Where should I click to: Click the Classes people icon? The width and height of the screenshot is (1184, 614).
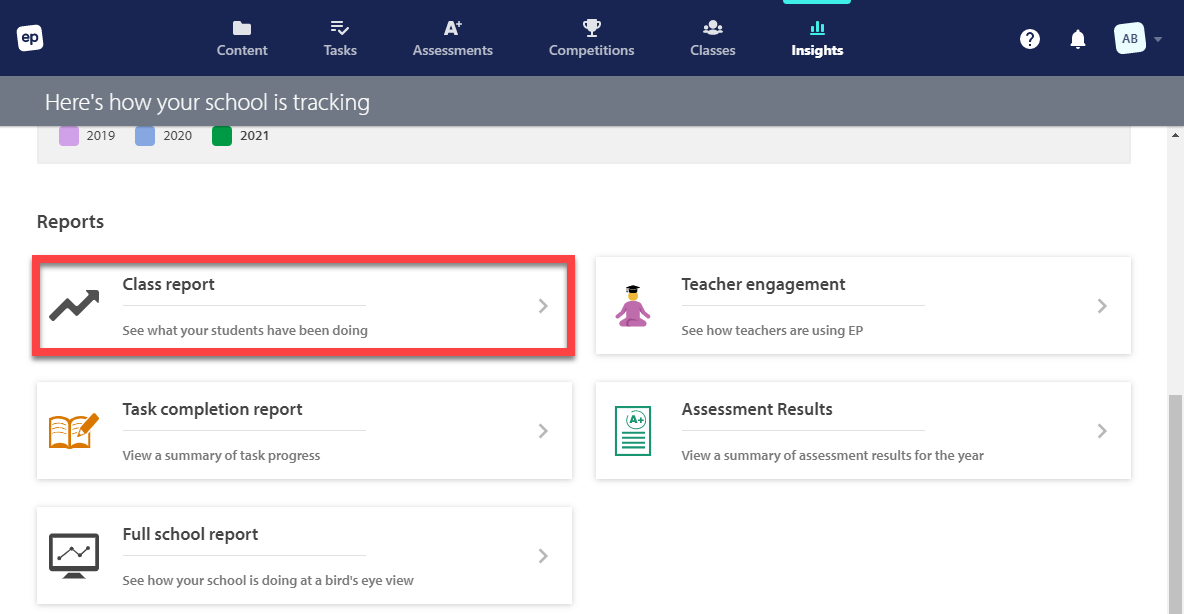click(713, 28)
